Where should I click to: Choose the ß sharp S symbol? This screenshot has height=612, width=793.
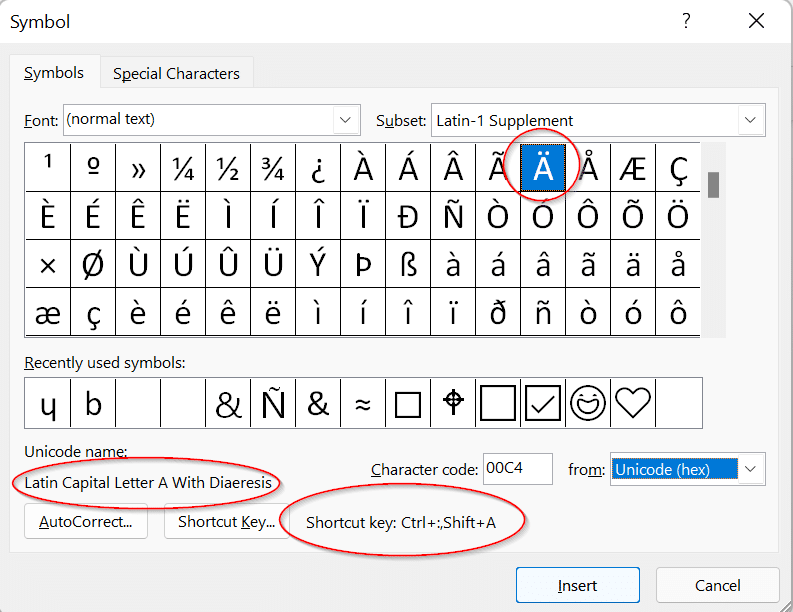tap(408, 265)
